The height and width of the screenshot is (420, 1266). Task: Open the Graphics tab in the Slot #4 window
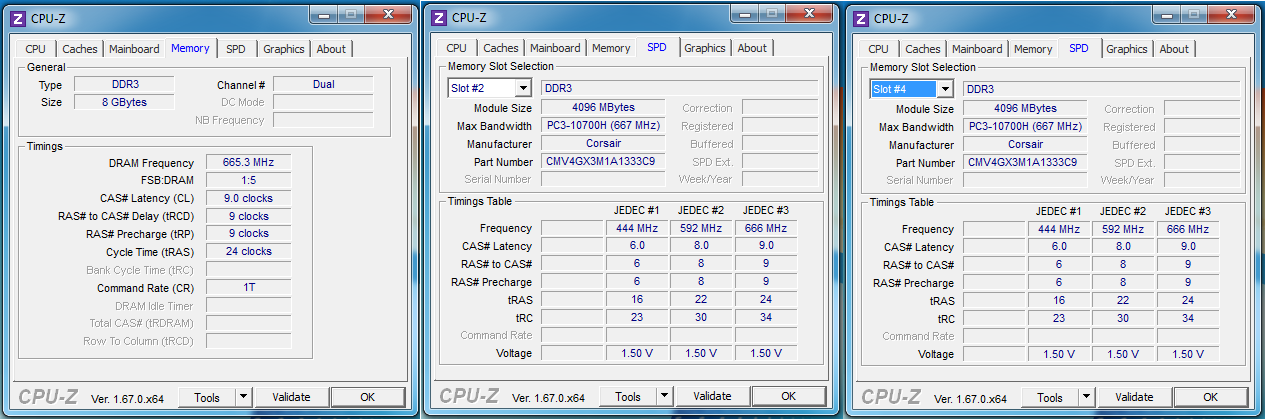[1127, 49]
